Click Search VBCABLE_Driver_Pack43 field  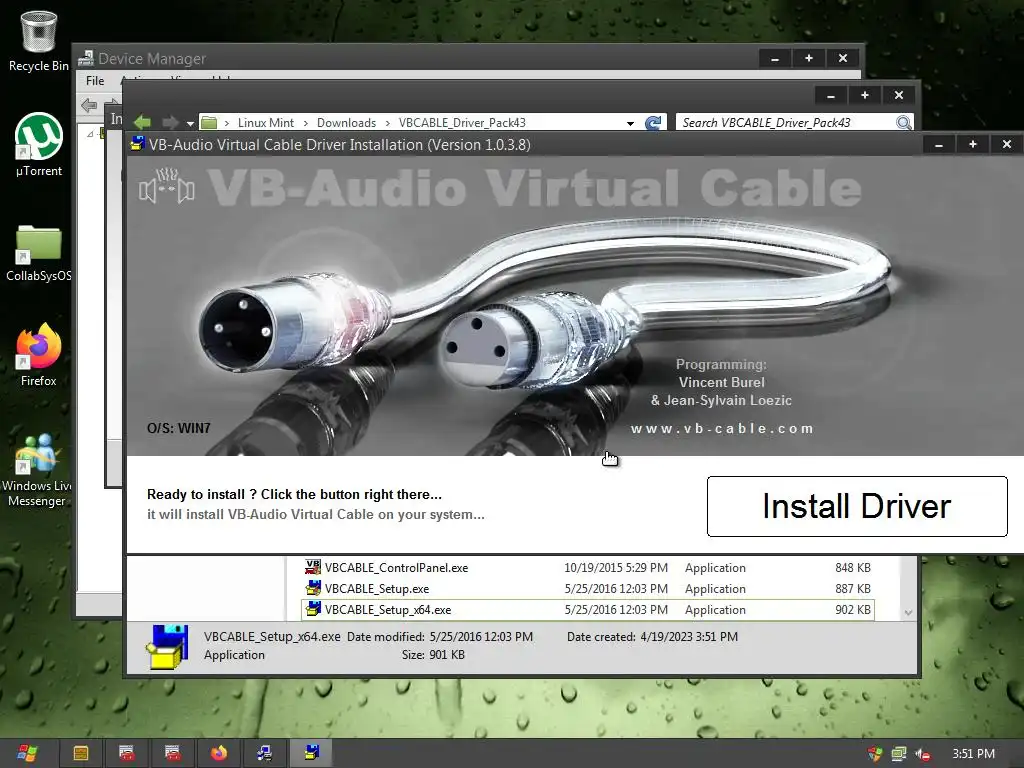coord(787,122)
